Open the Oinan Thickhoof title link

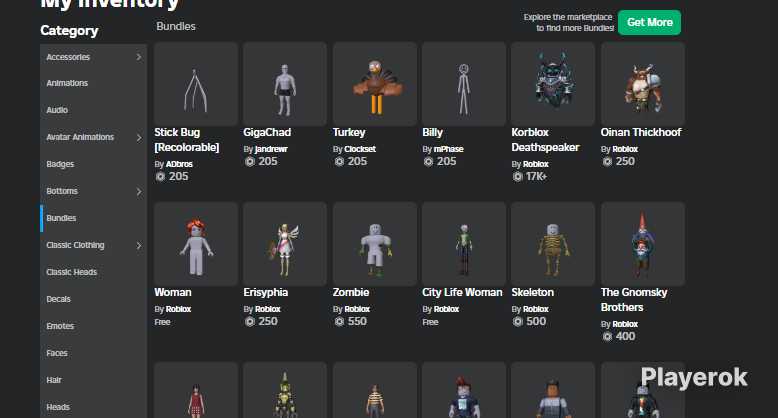coord(641,133)
